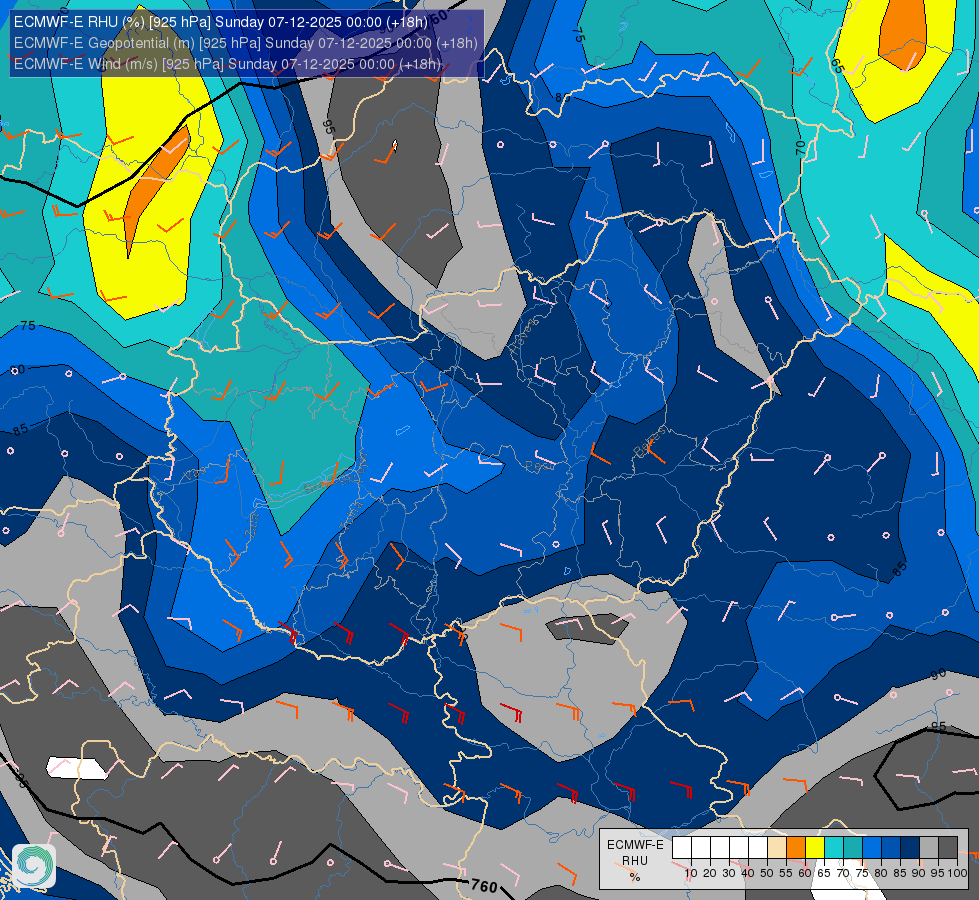979x900 pixels.
Task: Pick the teal 70–75% legend swatch
Action: [x=853, y=848]
